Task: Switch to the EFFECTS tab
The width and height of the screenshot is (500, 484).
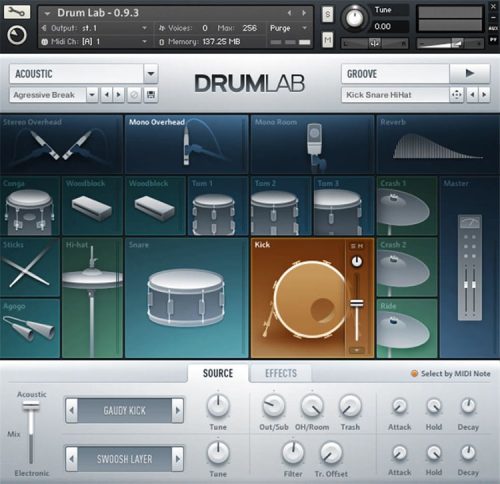Action: [281, 373]
